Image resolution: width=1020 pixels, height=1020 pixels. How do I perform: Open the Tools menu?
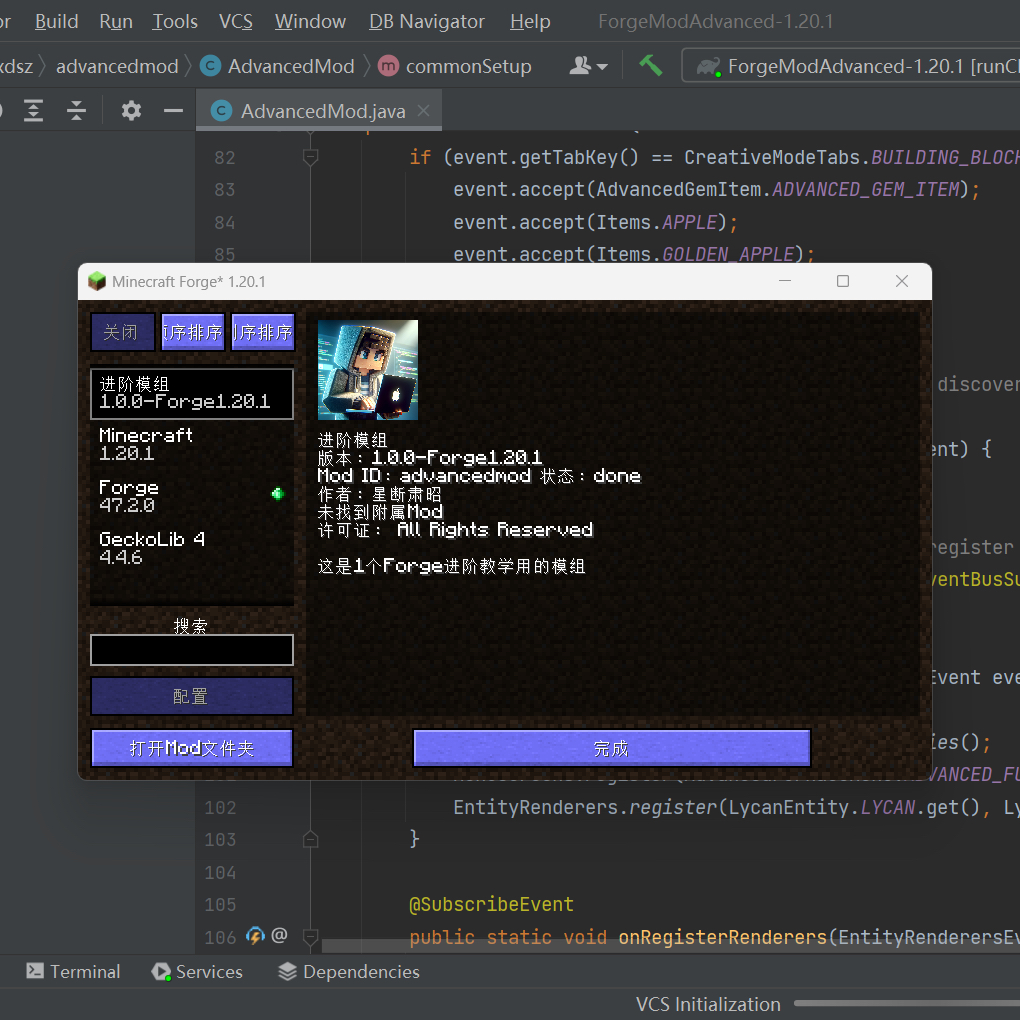tap(174, 21)
